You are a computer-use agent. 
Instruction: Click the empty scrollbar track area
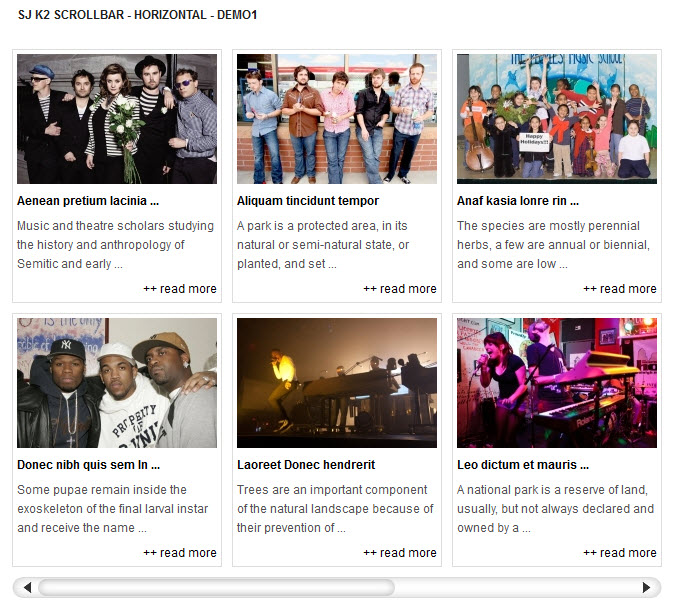click(x=516, y=587)
